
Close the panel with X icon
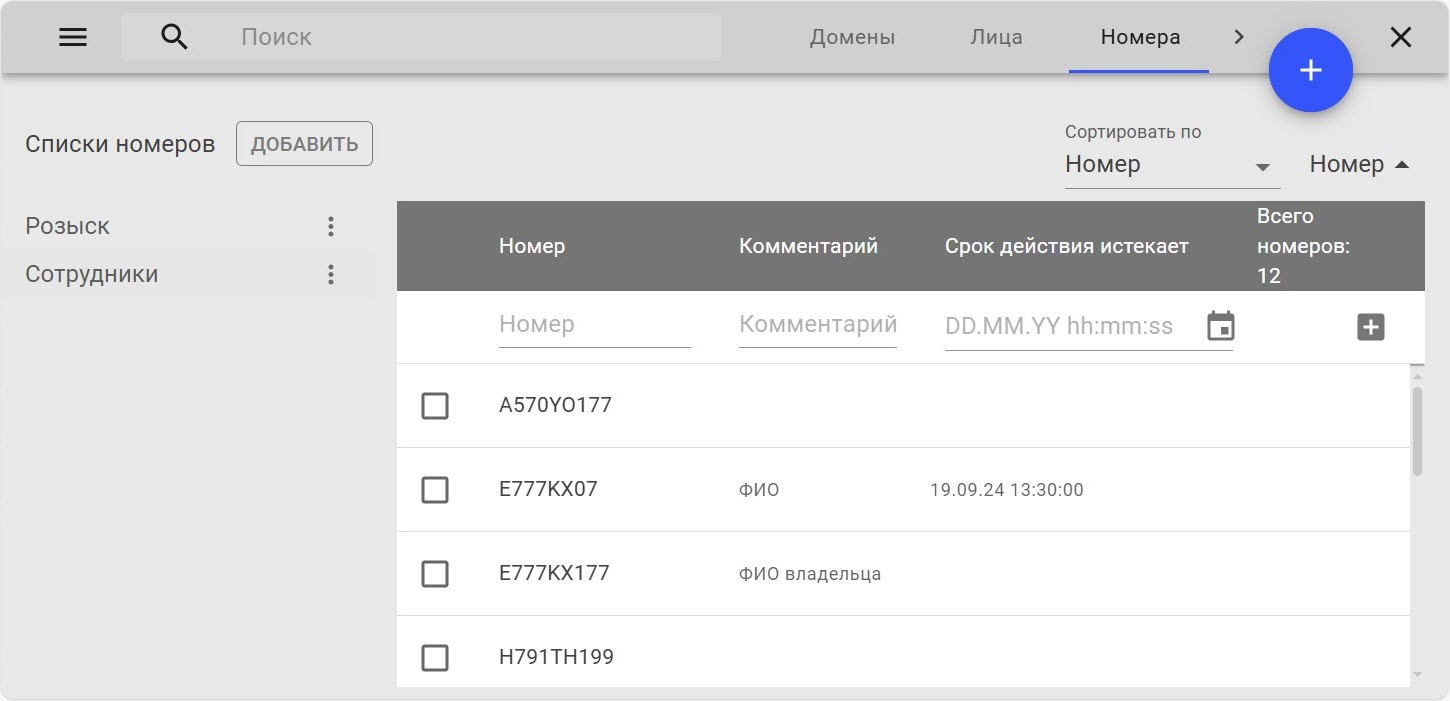[1401, 38]
